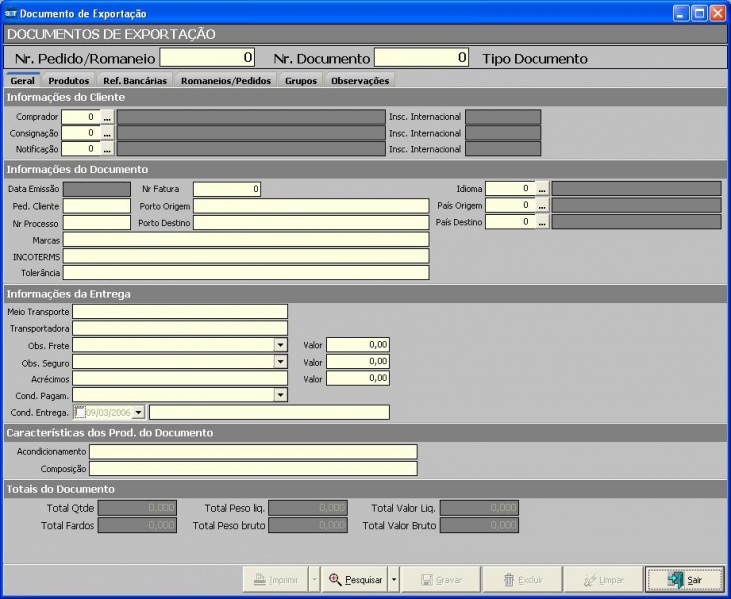Screen dimensions: 731x599
Task: Expand the Cond. Pagam. dropdown
Action: (280, 395)
